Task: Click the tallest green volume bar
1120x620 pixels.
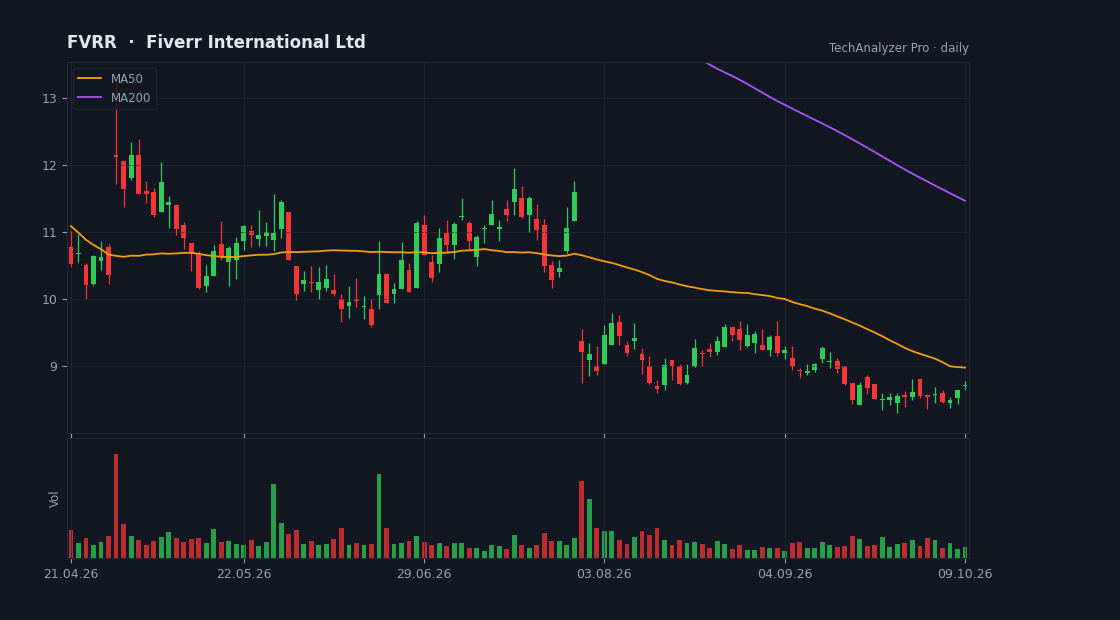Action: click(x=379, y=516)
